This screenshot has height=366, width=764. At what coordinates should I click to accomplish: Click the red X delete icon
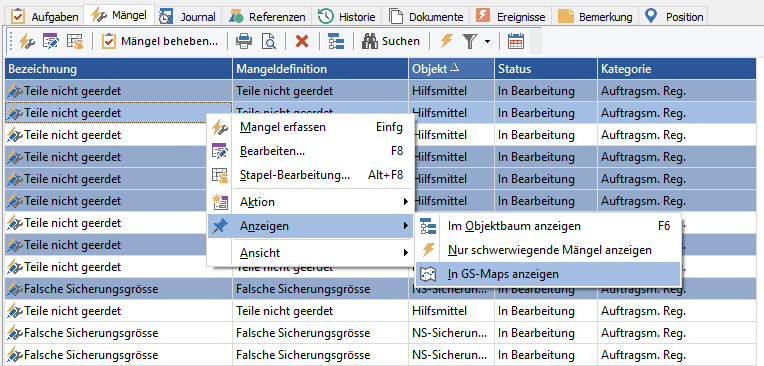(x=302, y=41)
